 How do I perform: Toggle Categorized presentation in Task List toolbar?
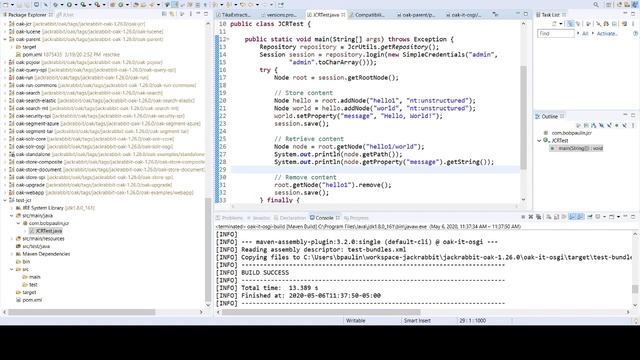[570, 24]
